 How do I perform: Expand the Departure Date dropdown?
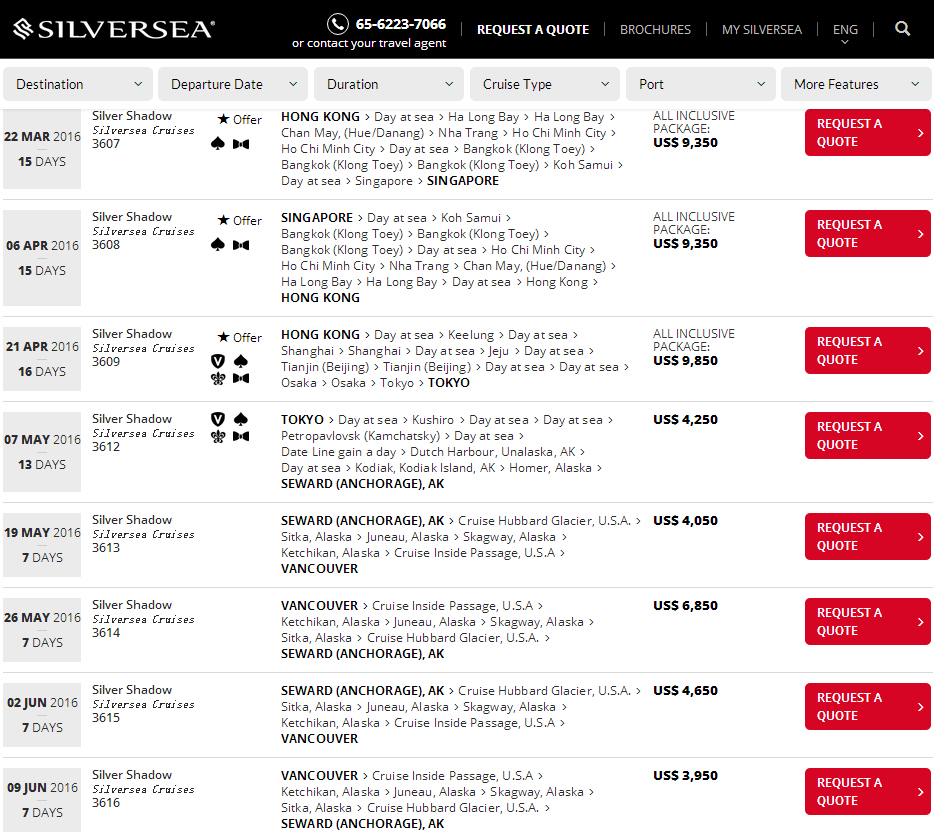pos(233,84)
